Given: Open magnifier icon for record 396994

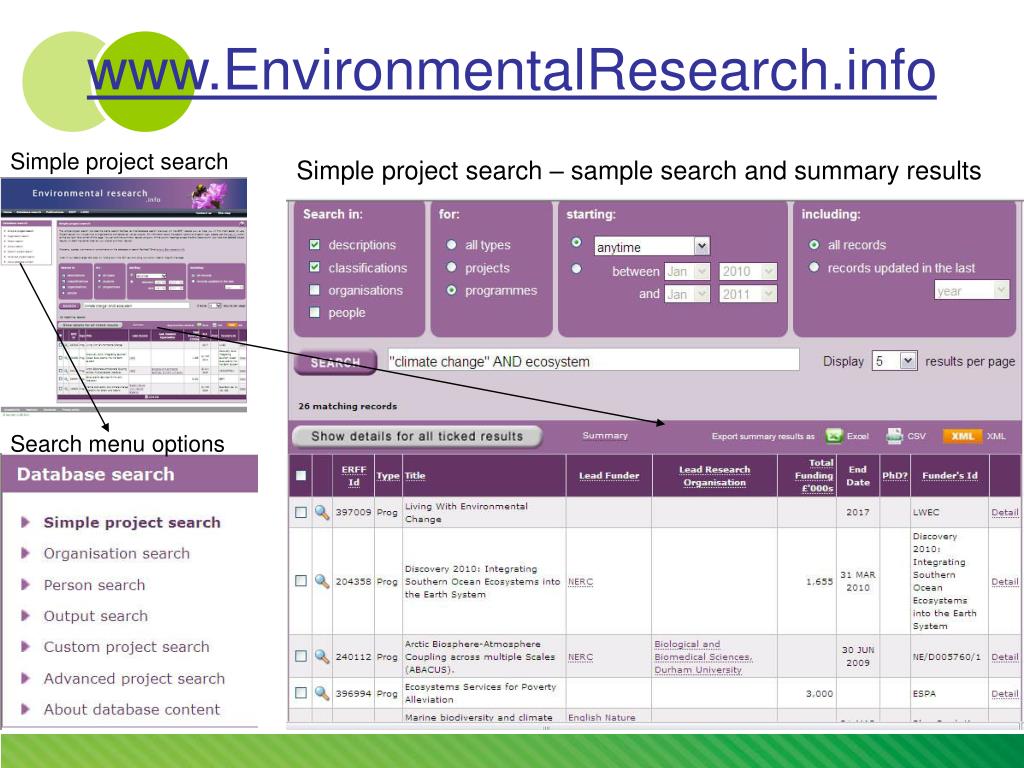Looking at the screenshot, I should (x=322, y=693).
